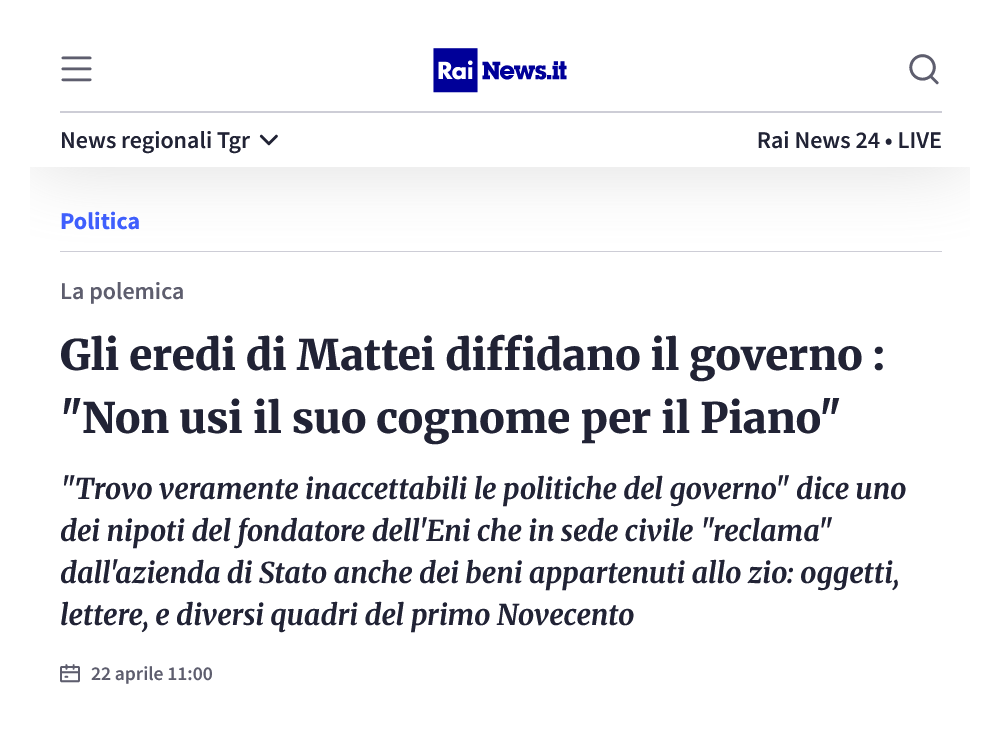Click the News.it part of the logo
The image size is (1000, 740).
(524, 70)
